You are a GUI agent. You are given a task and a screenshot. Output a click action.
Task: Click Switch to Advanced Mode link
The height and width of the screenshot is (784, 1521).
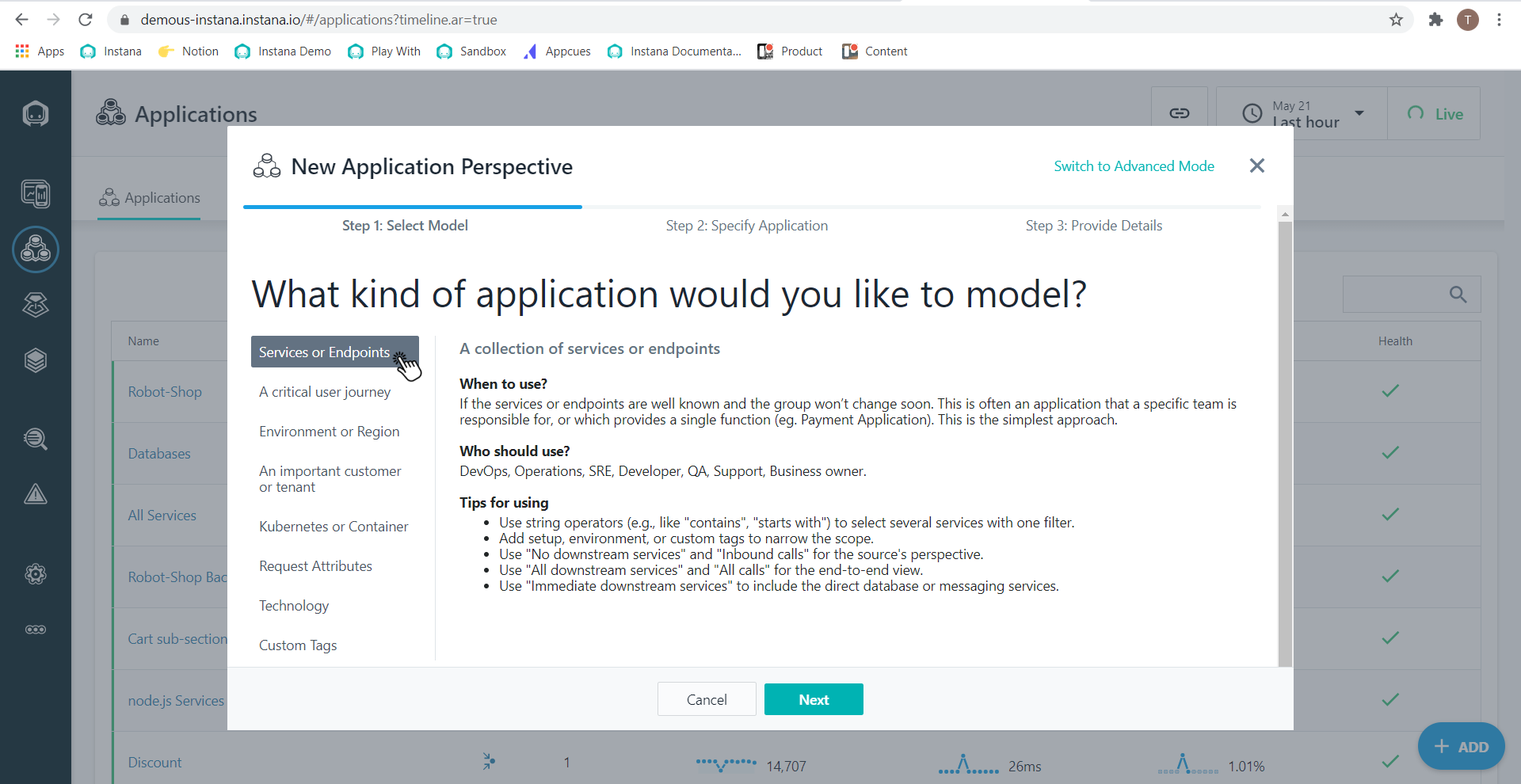(1134, 166)
